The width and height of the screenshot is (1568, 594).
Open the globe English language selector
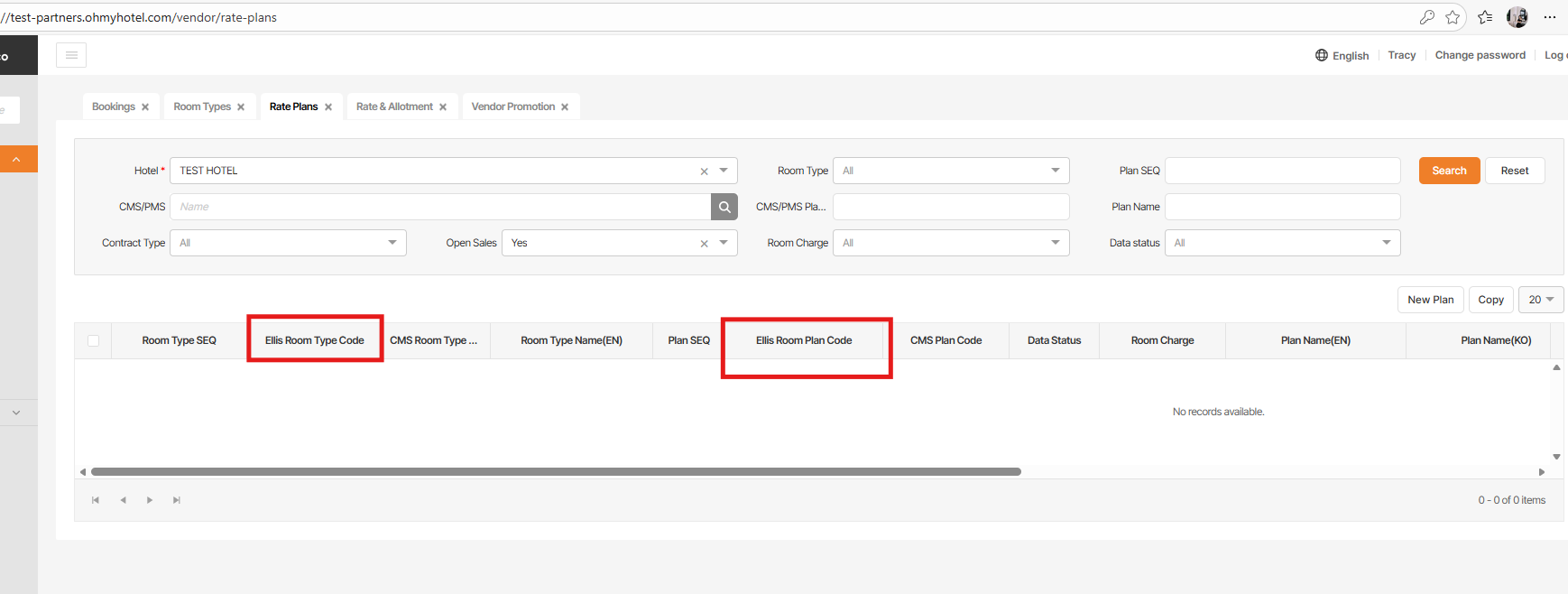coord(1342,55)
